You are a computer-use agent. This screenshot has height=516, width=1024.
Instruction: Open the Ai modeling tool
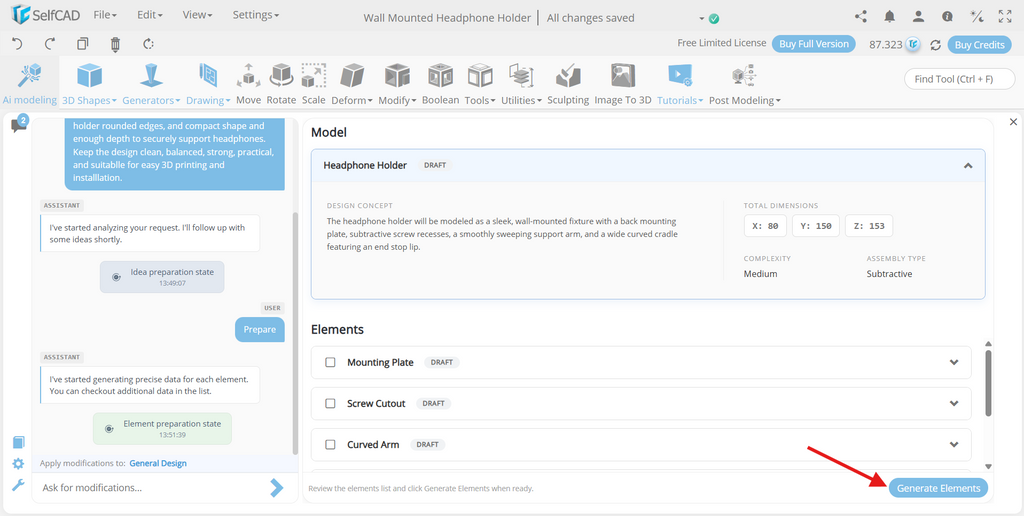pos(29,84)
